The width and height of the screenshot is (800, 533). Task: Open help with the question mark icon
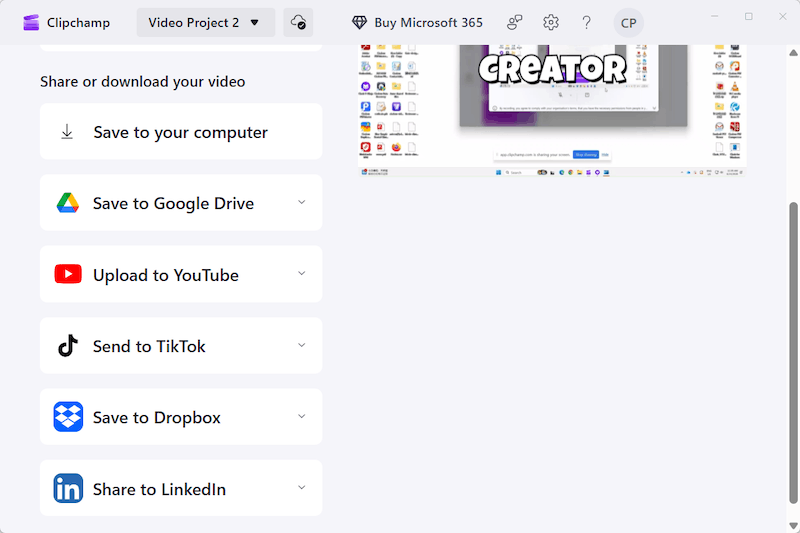pos(586,22)
